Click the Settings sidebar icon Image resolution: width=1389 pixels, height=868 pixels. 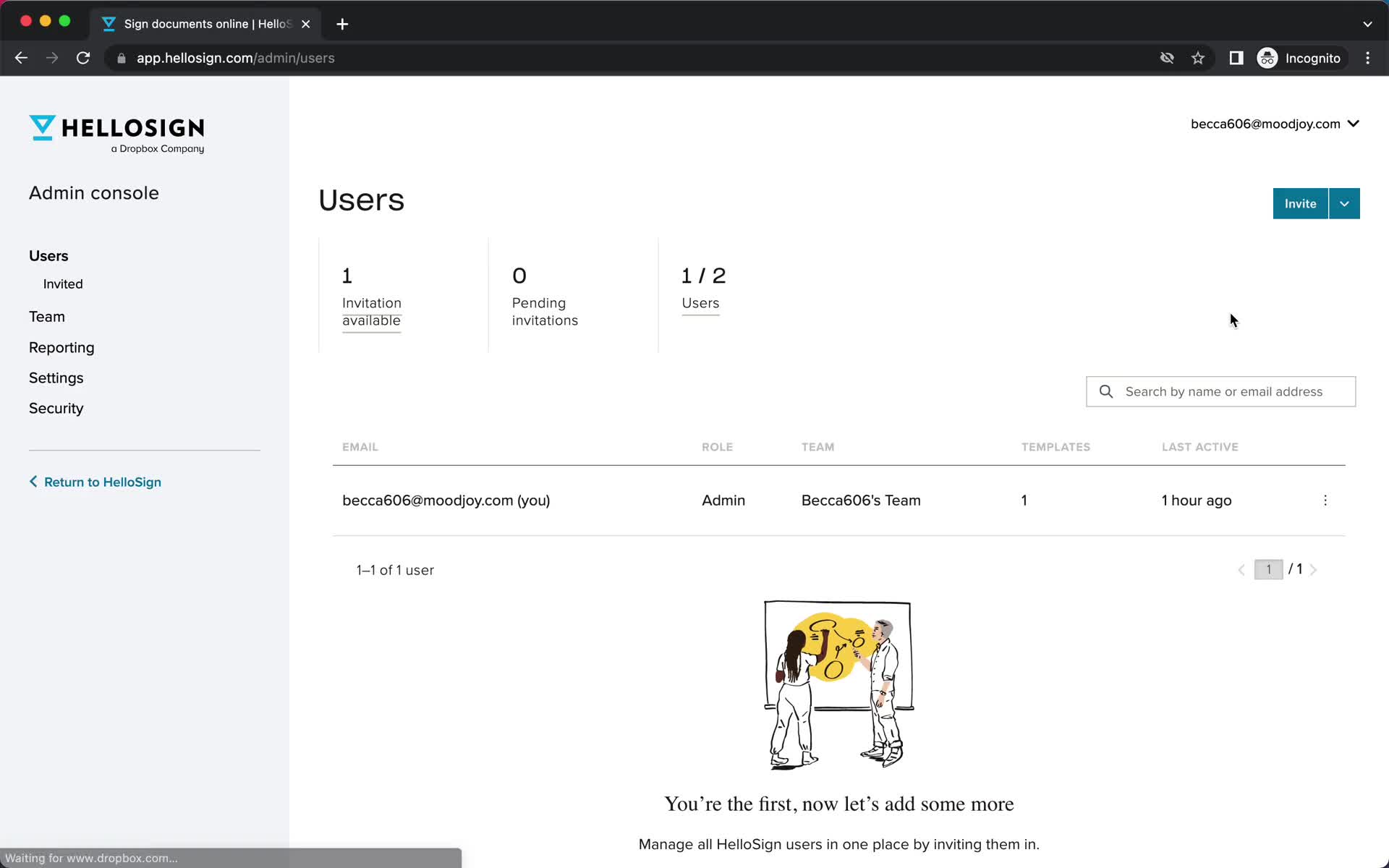56,377
